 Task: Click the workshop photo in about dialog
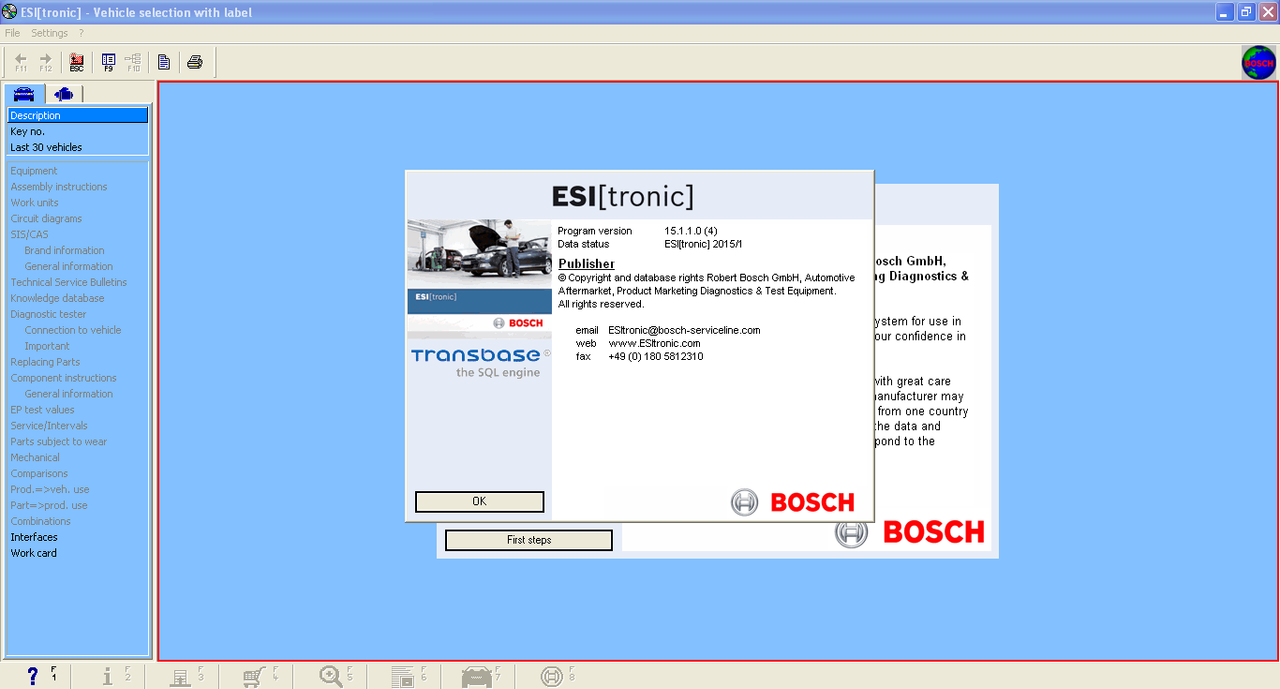(479, 253)
